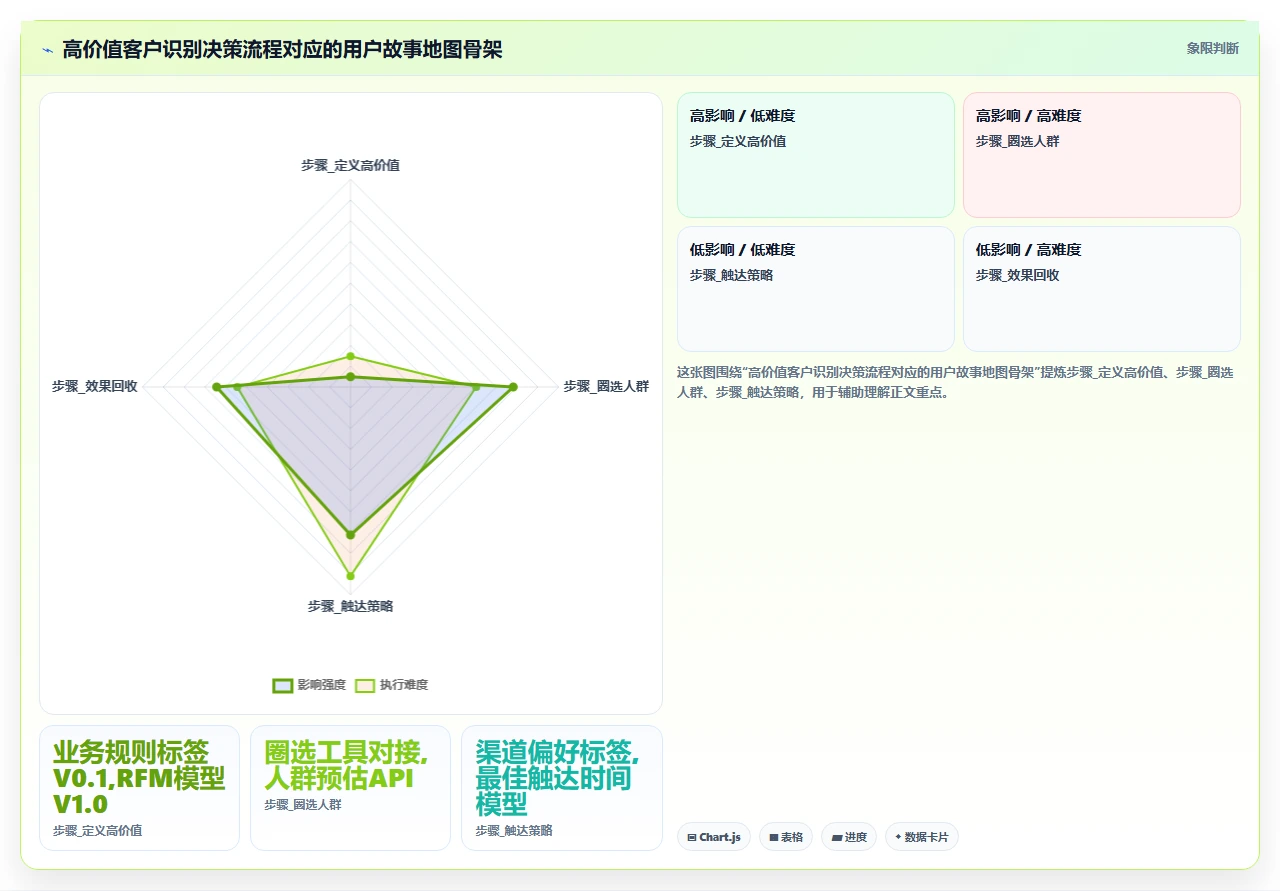Click the left radar data point at 效果回收
This screenshot has width=1280, height=891.
216,386
